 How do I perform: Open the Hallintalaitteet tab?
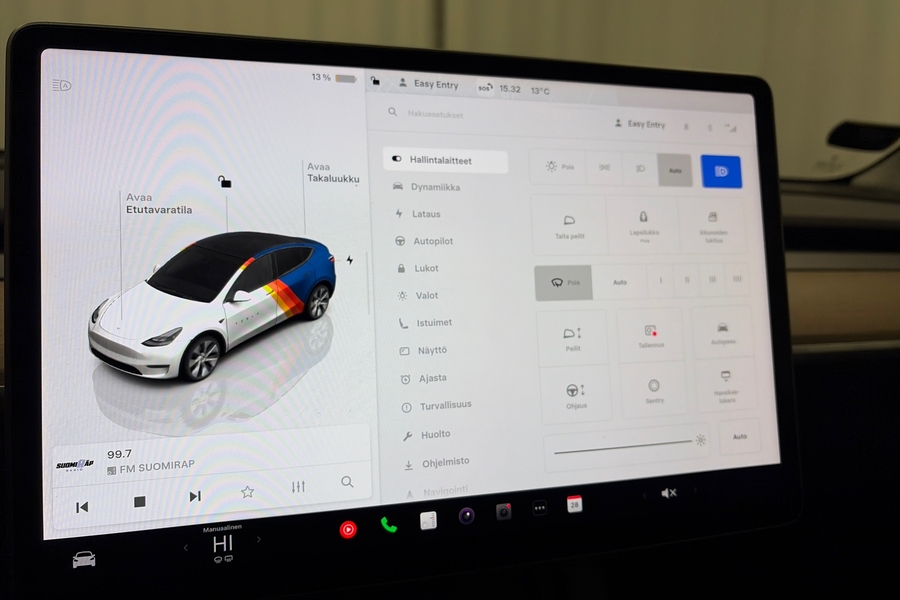[x=440, y=159]
